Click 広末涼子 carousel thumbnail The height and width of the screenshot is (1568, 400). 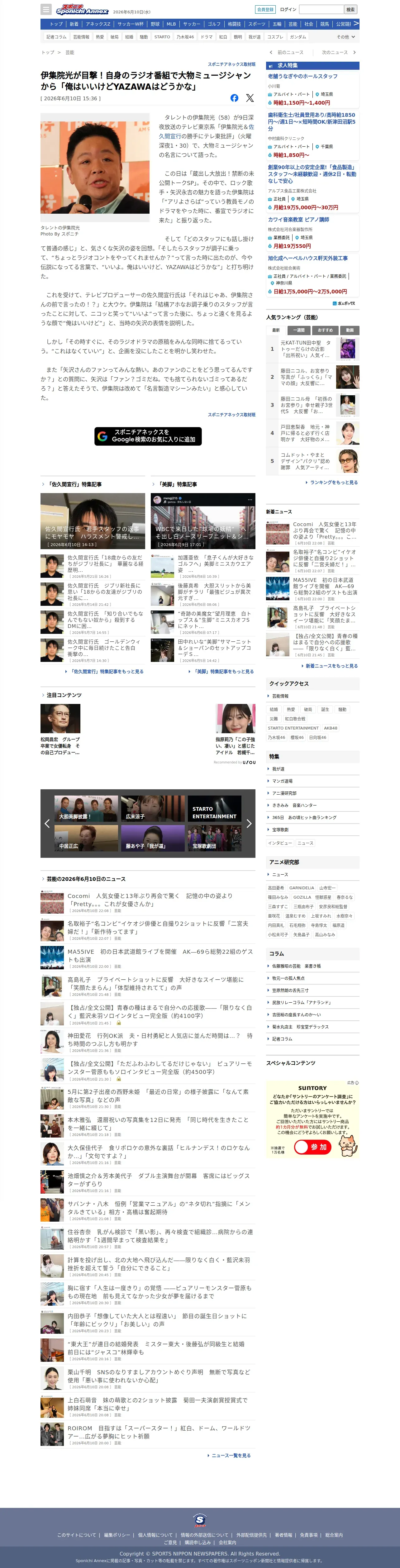(152, 809)
